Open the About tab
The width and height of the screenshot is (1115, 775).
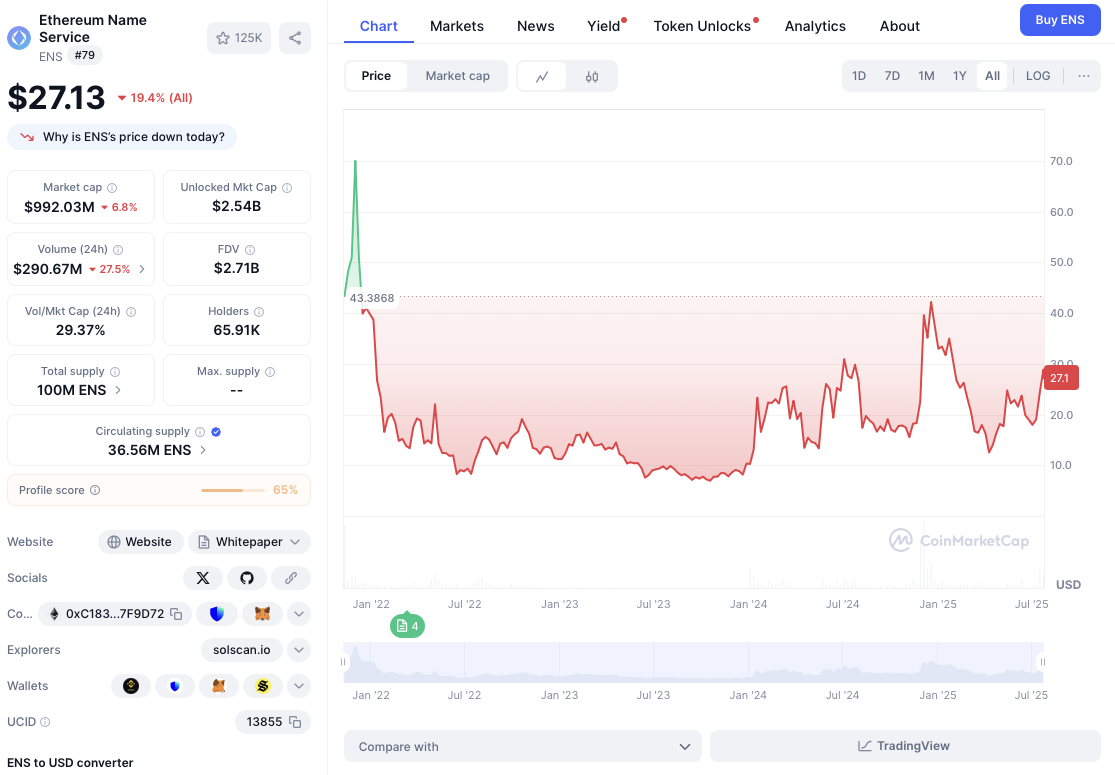(x=900, y=26)
